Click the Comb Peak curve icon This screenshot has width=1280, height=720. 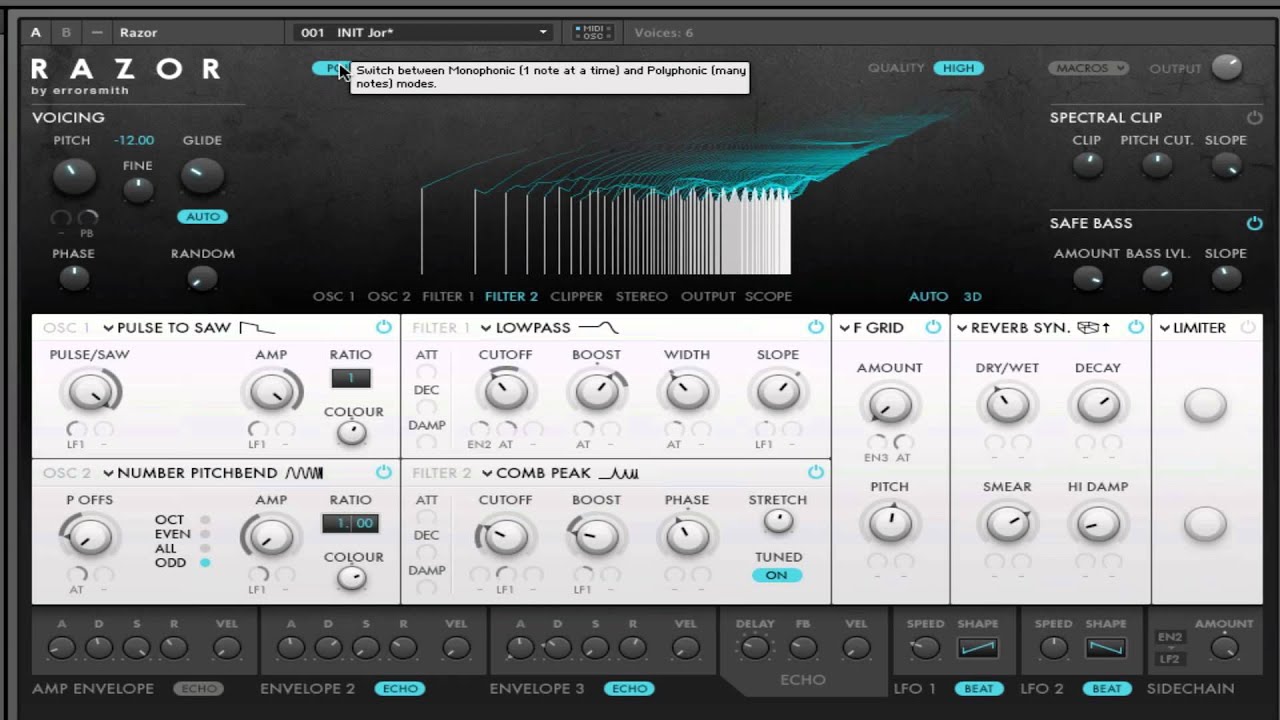[619, 473]
